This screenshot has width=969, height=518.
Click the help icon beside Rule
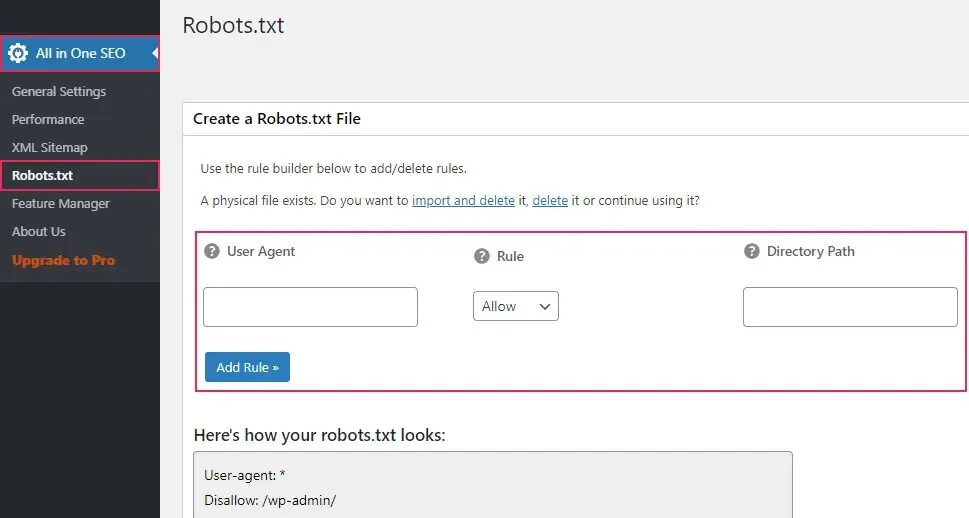481,256
